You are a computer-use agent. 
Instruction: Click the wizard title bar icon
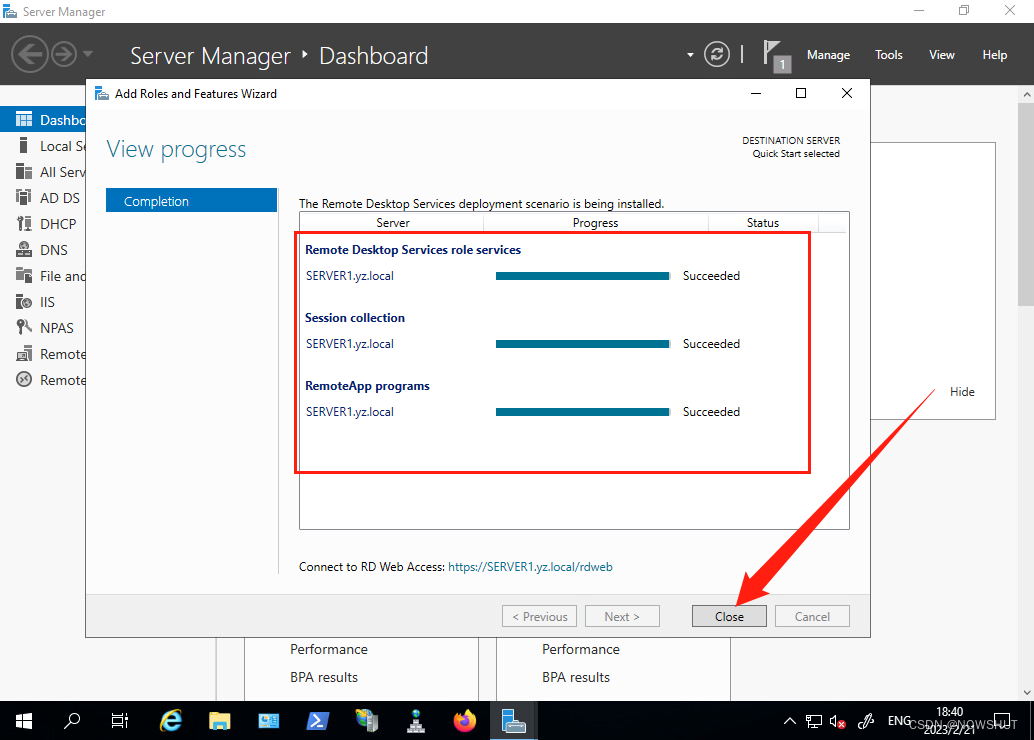coord(102,94)
